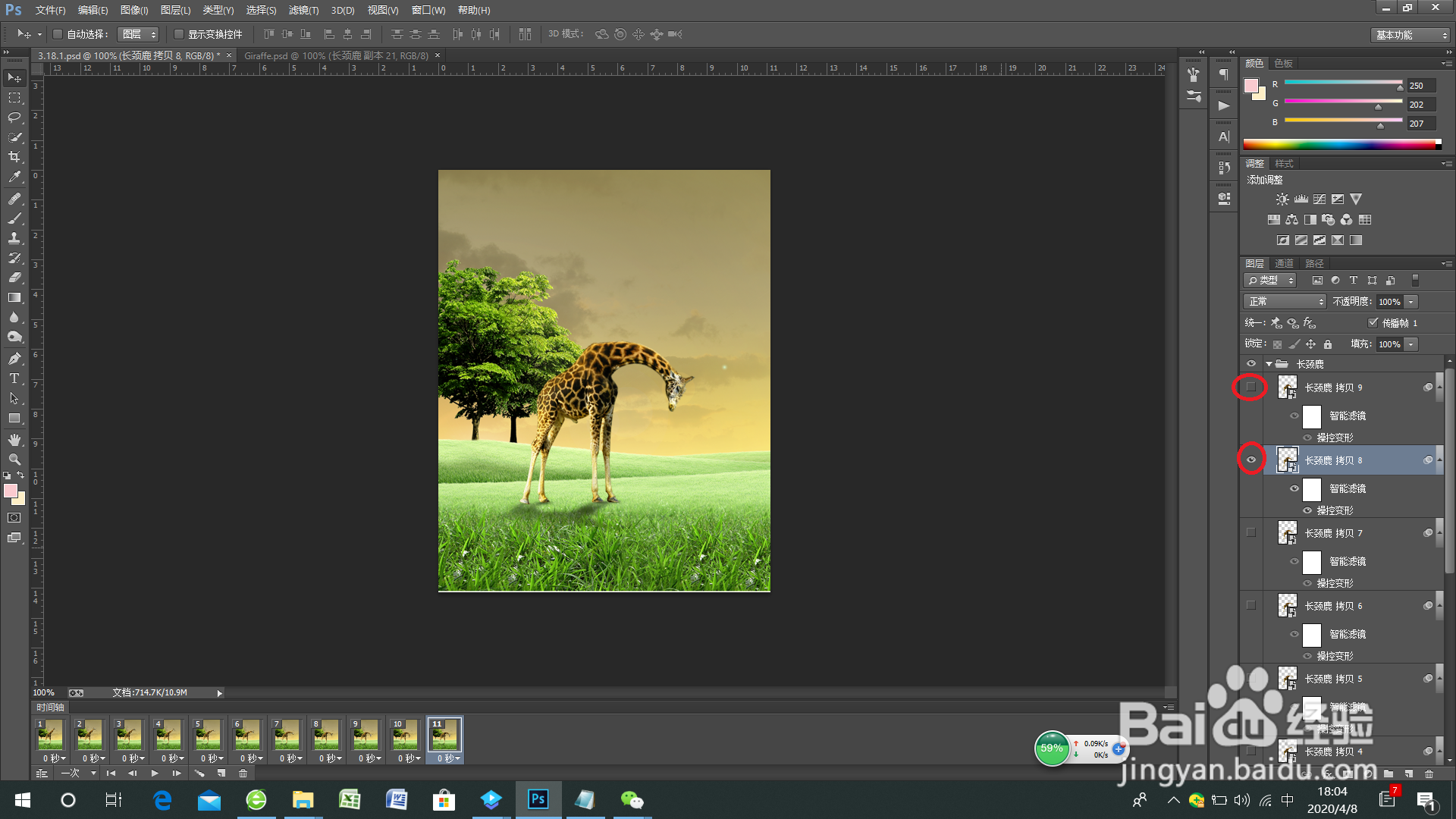This screenshot has width=1456, height=819.
Task: Open the 正常 blend mode dropdown
Action: click(x=1285, y=302)
